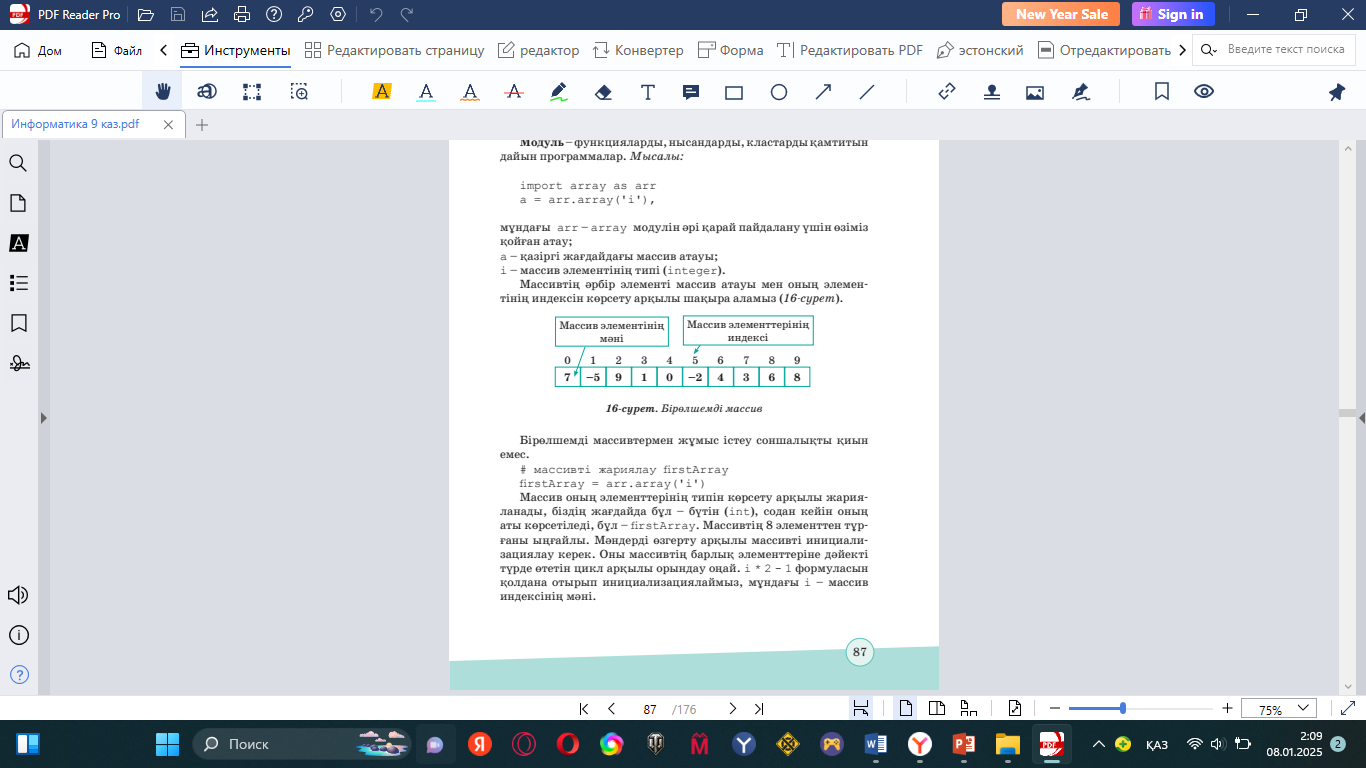Show page thumbnails panel in sidebar
Screen dimensions: 1366x768
(x=18, y=203)
